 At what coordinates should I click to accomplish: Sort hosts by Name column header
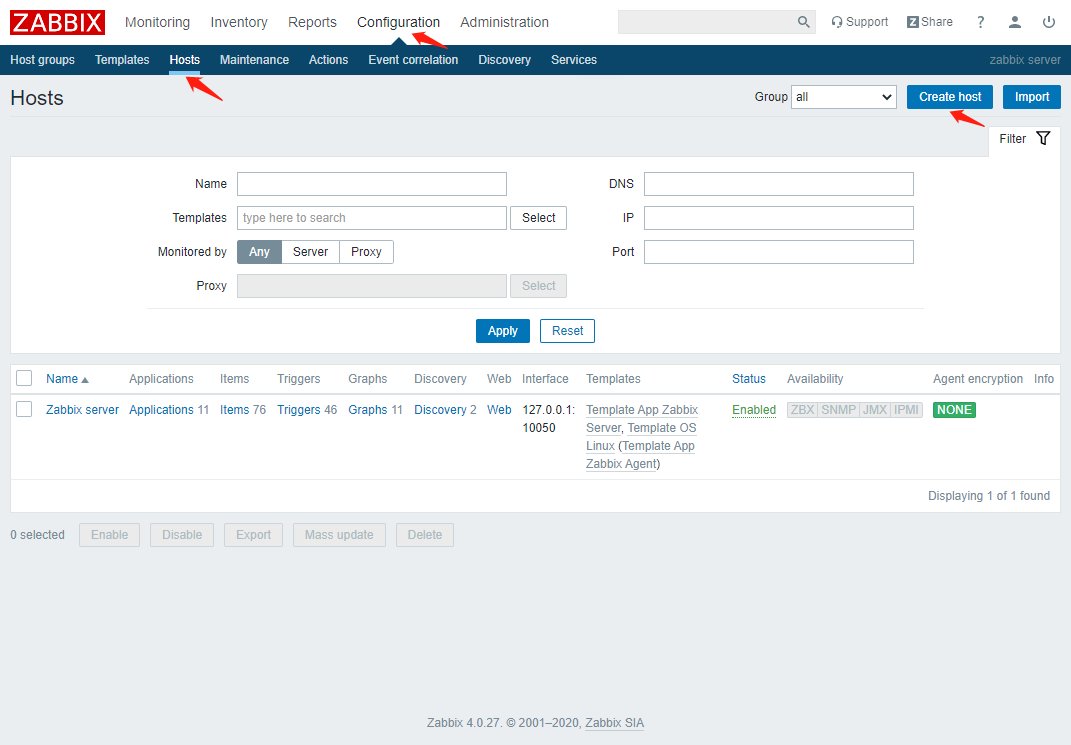(x=62, y=379)
